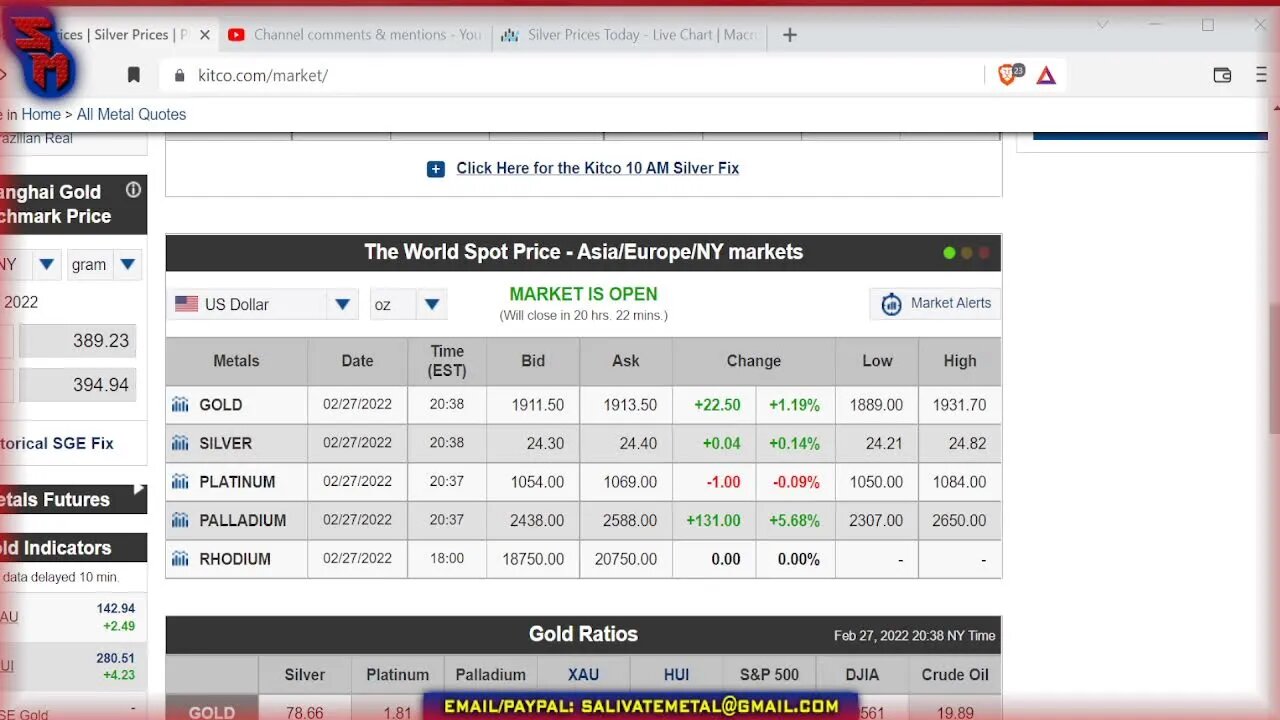Click the HUI indicator value 280.51
Screen dimensions: 1280x720
(116, 658)
